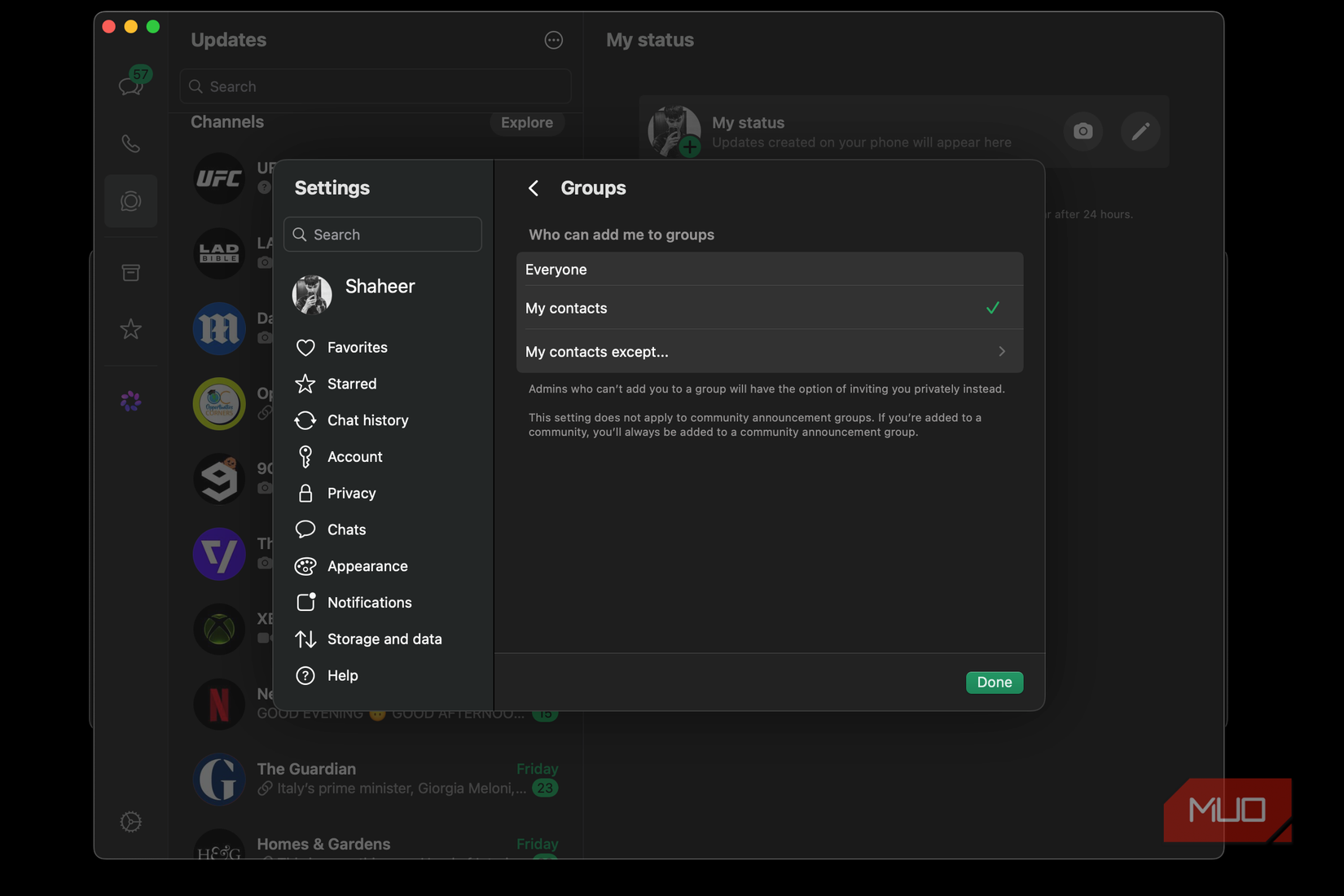Open the Archived chats box icon
The height and width of the screenshot is (896, 1344).
click(130, 273)
